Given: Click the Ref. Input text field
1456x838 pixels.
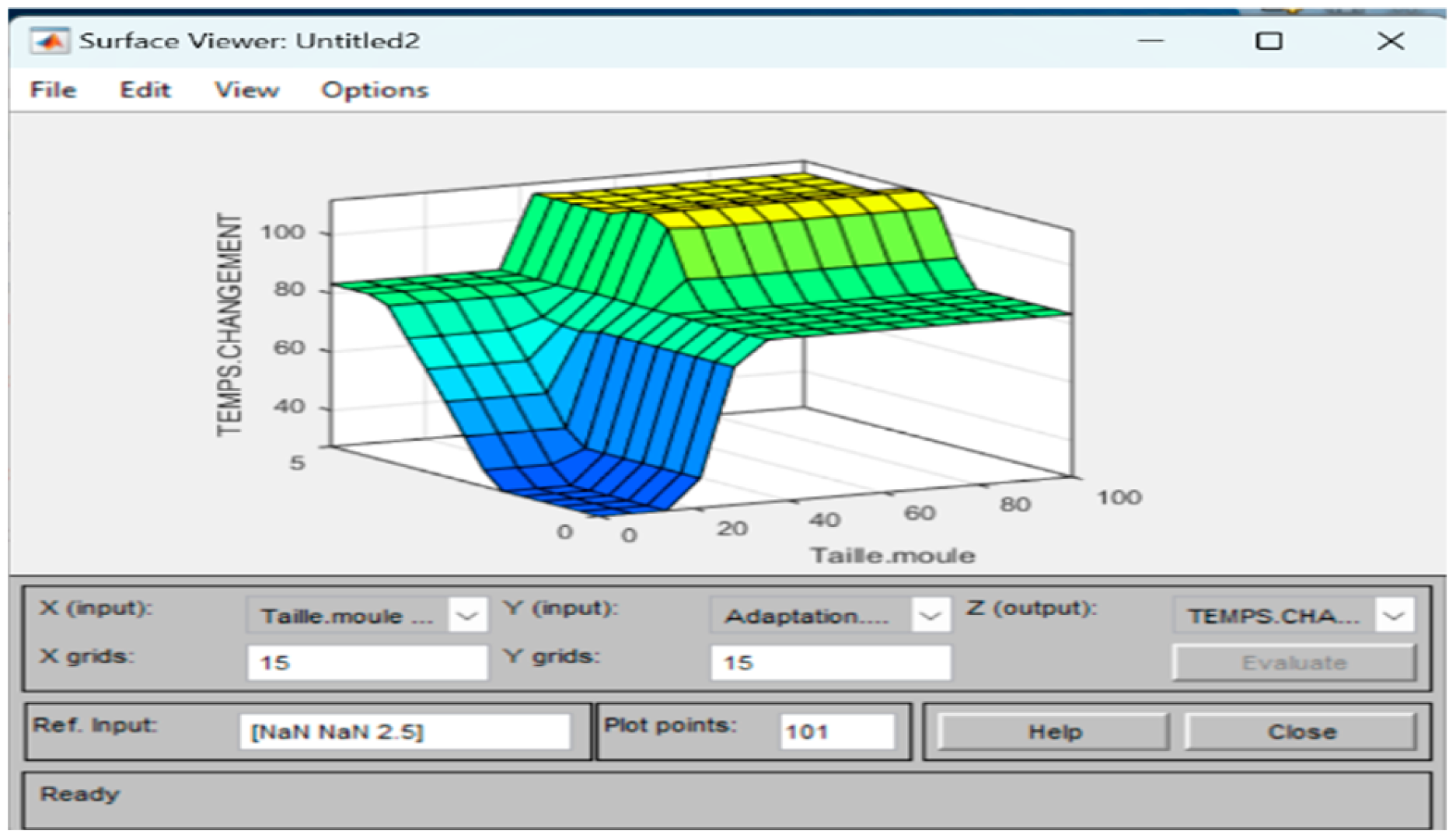Looking at the screenshot, I should coord(404,732).
